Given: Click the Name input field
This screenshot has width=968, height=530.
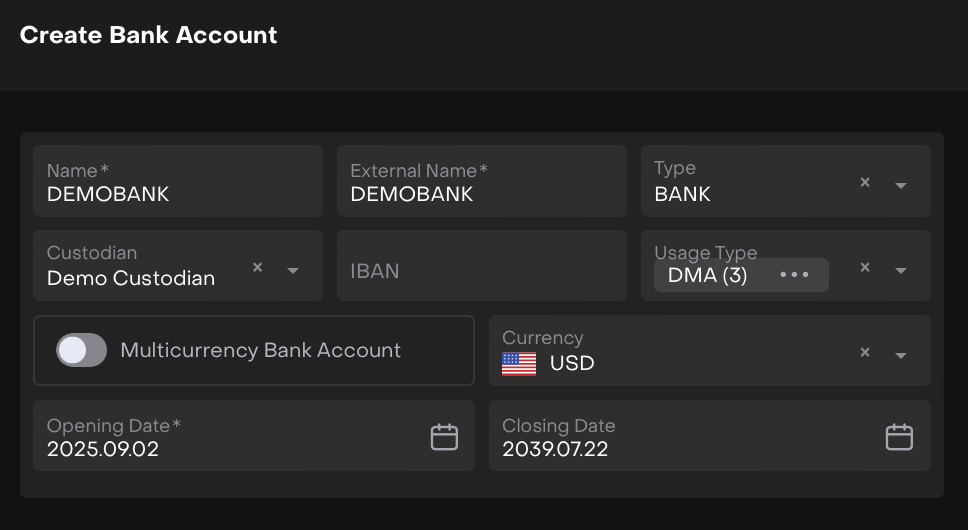Looking at the screenshot, I should [178, 194].
